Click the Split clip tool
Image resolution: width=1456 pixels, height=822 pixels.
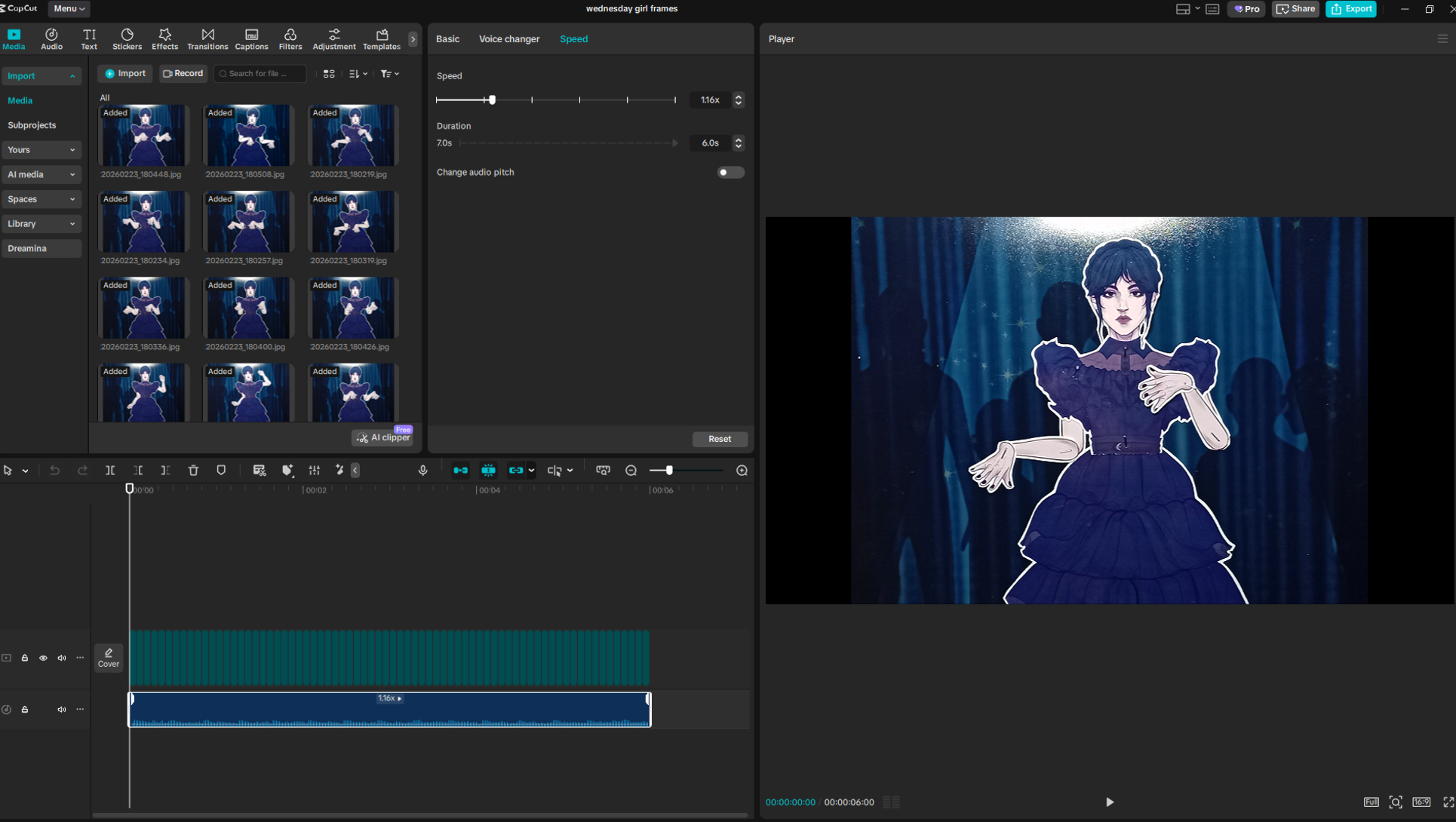[x=110, y=471]
